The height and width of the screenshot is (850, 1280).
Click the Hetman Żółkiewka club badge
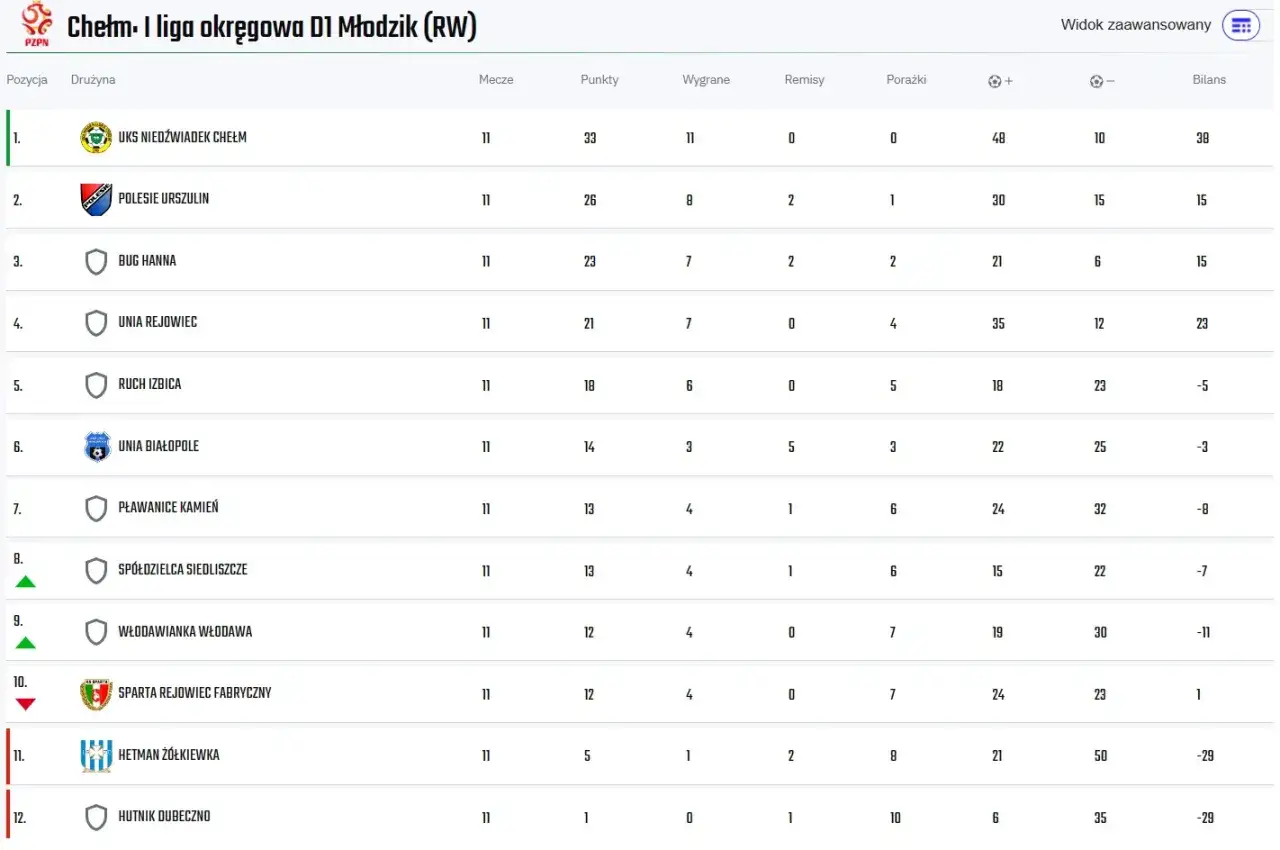pyautogui.click(x=95, y=755)
